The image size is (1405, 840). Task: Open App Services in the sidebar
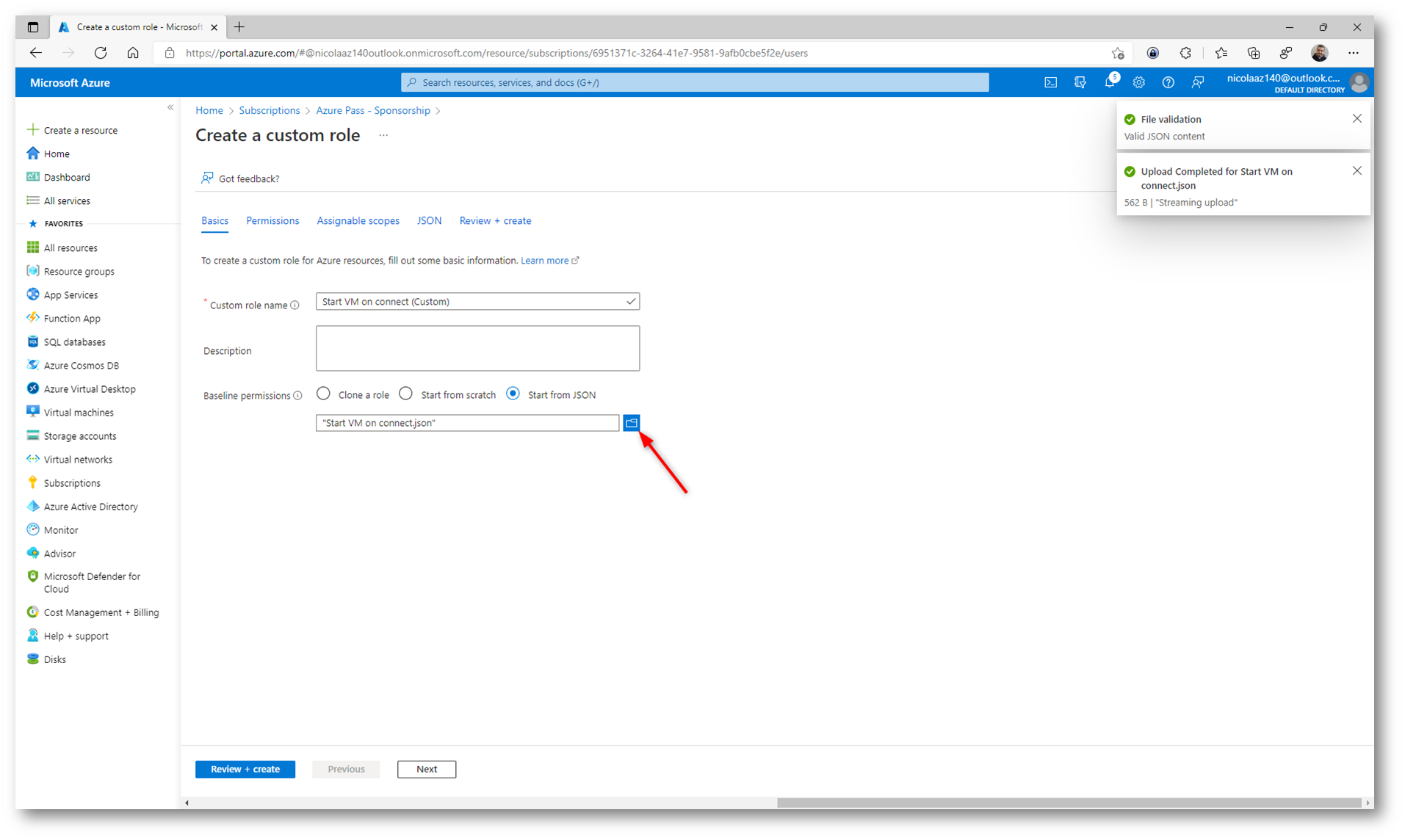(x=71, y=295)
